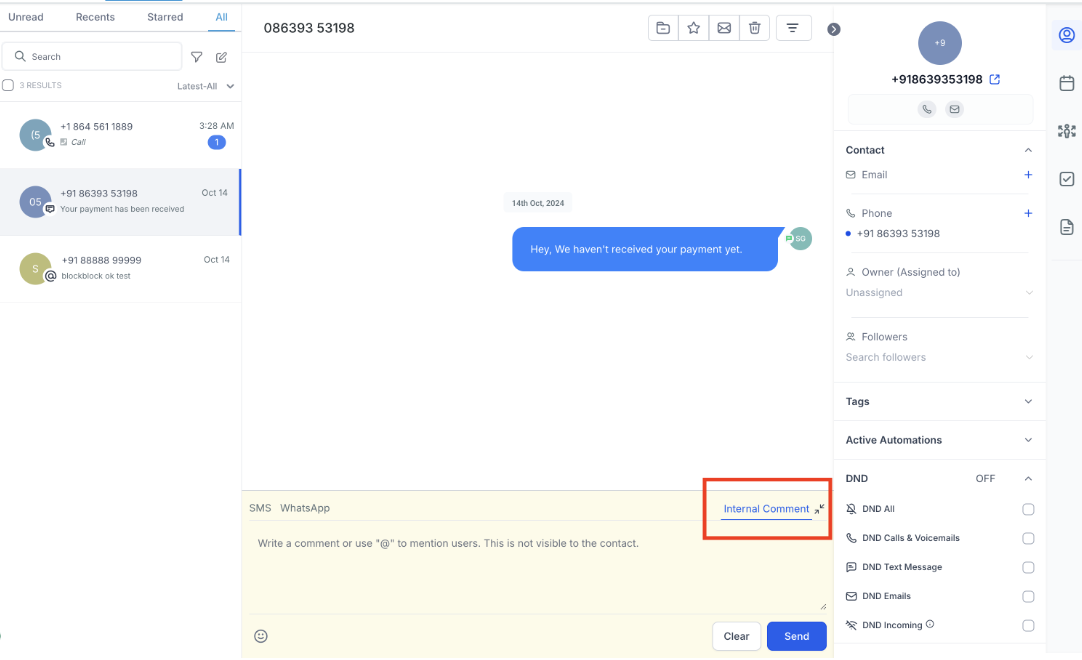This screenshot has height=660, width=1082.
Task: Enable the DND All checkbox
Action: point(1028,509)
